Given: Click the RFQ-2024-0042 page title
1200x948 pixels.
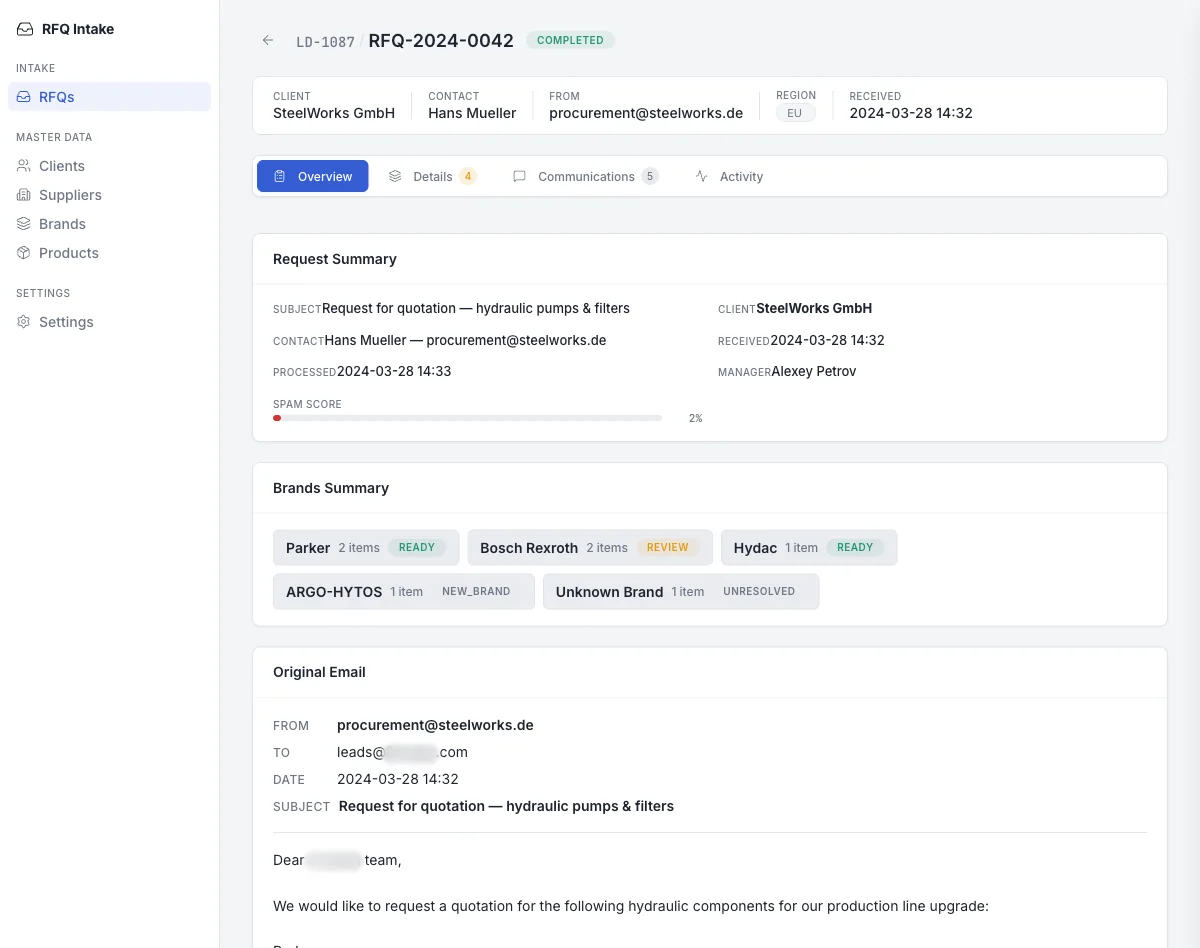Looking at the screenshot, I should [441, 41].
